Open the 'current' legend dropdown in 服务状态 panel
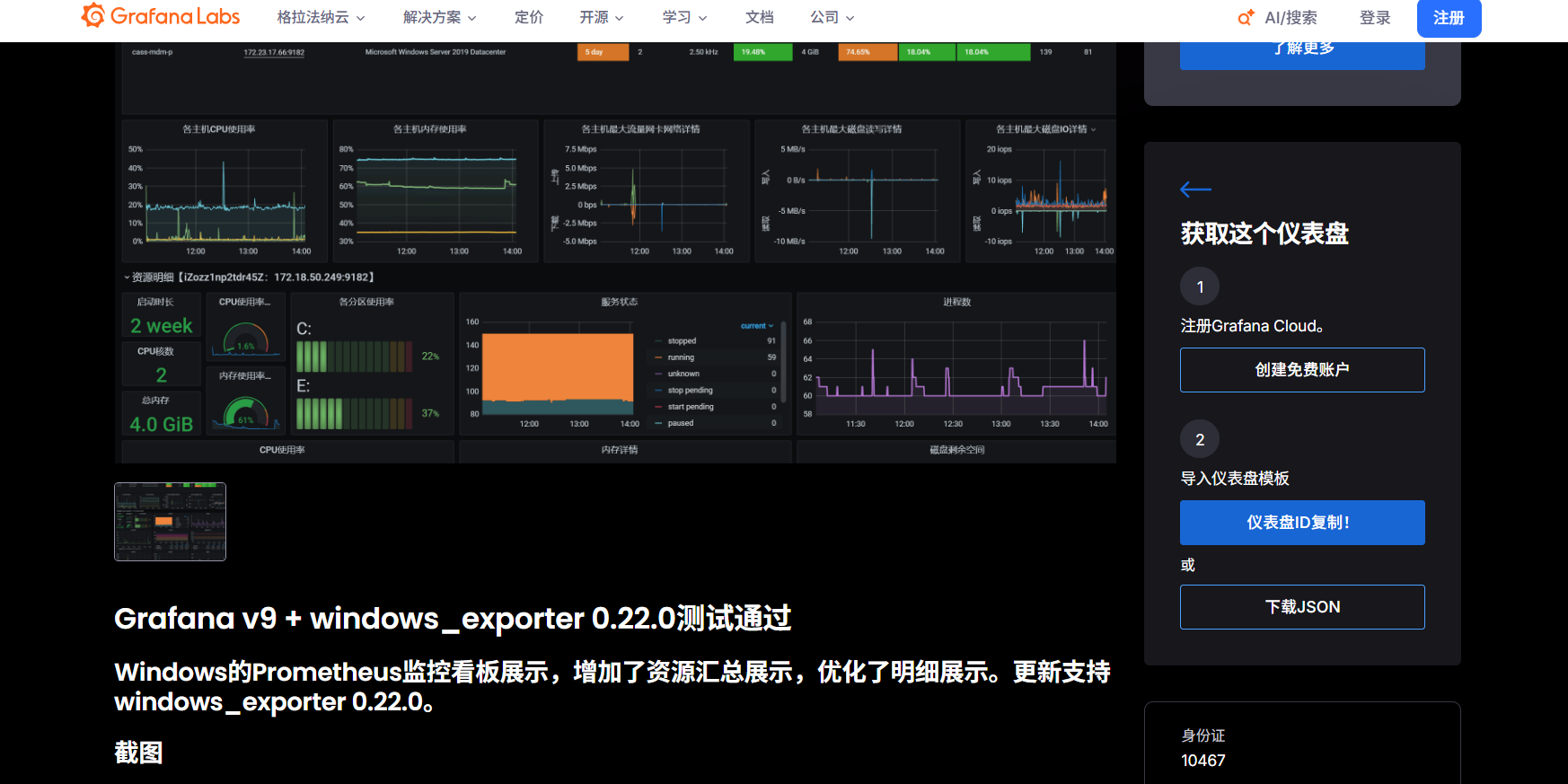The image size is (1568, 784). pos(757,326)
